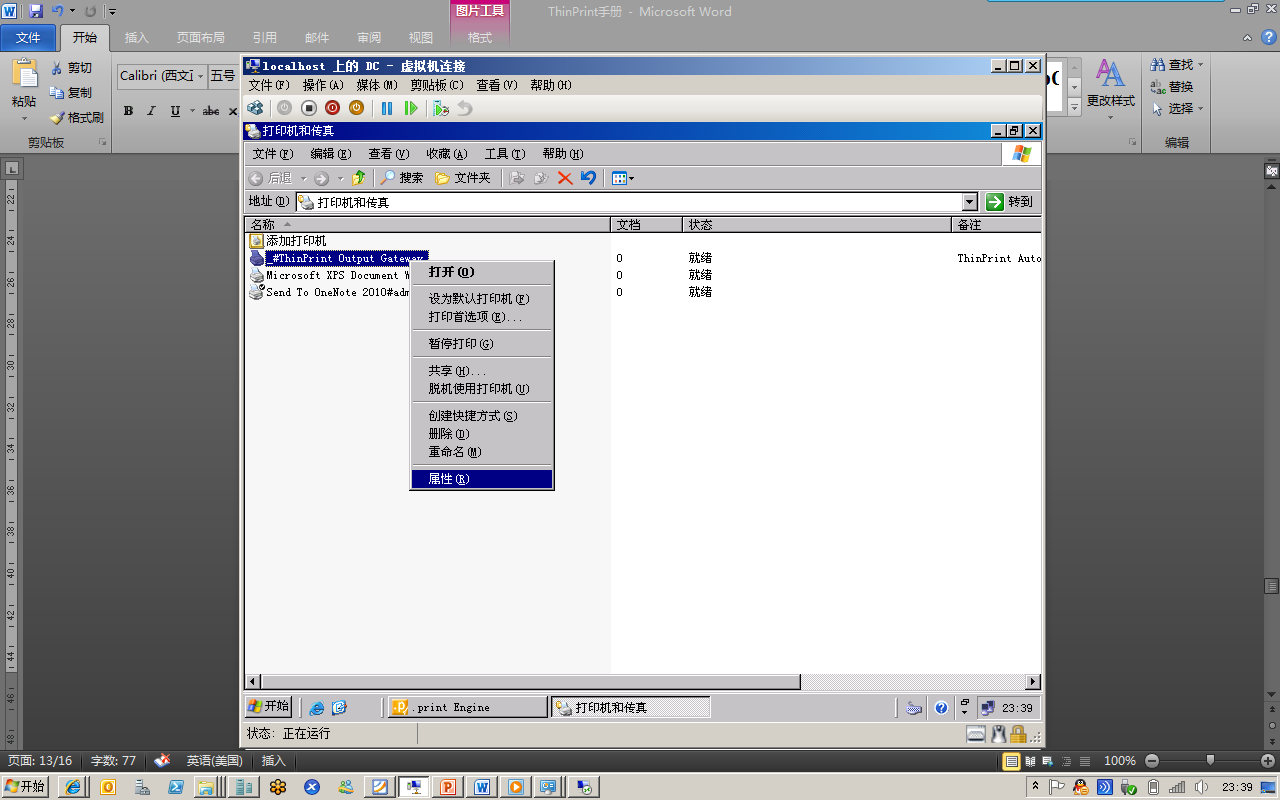This screenshot has width=1280, height=800.
Task: Click 共享 in the context menu
Action: click(x=482, y=371)
